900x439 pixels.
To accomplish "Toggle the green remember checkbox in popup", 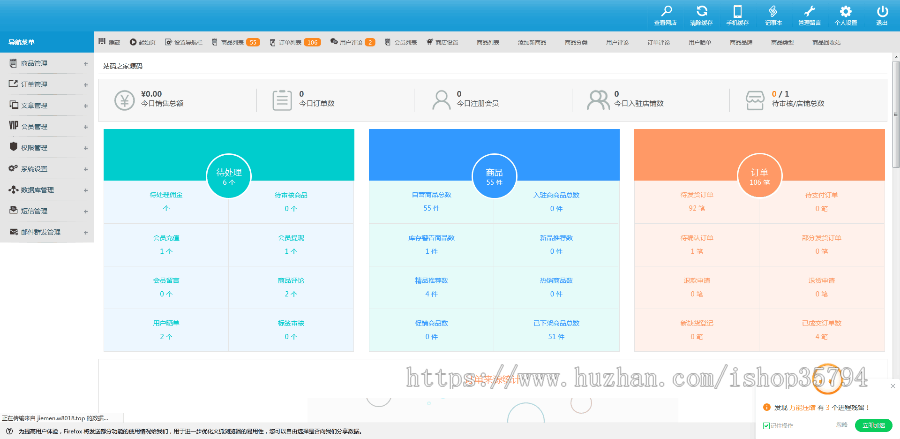I will pos(766,425).
